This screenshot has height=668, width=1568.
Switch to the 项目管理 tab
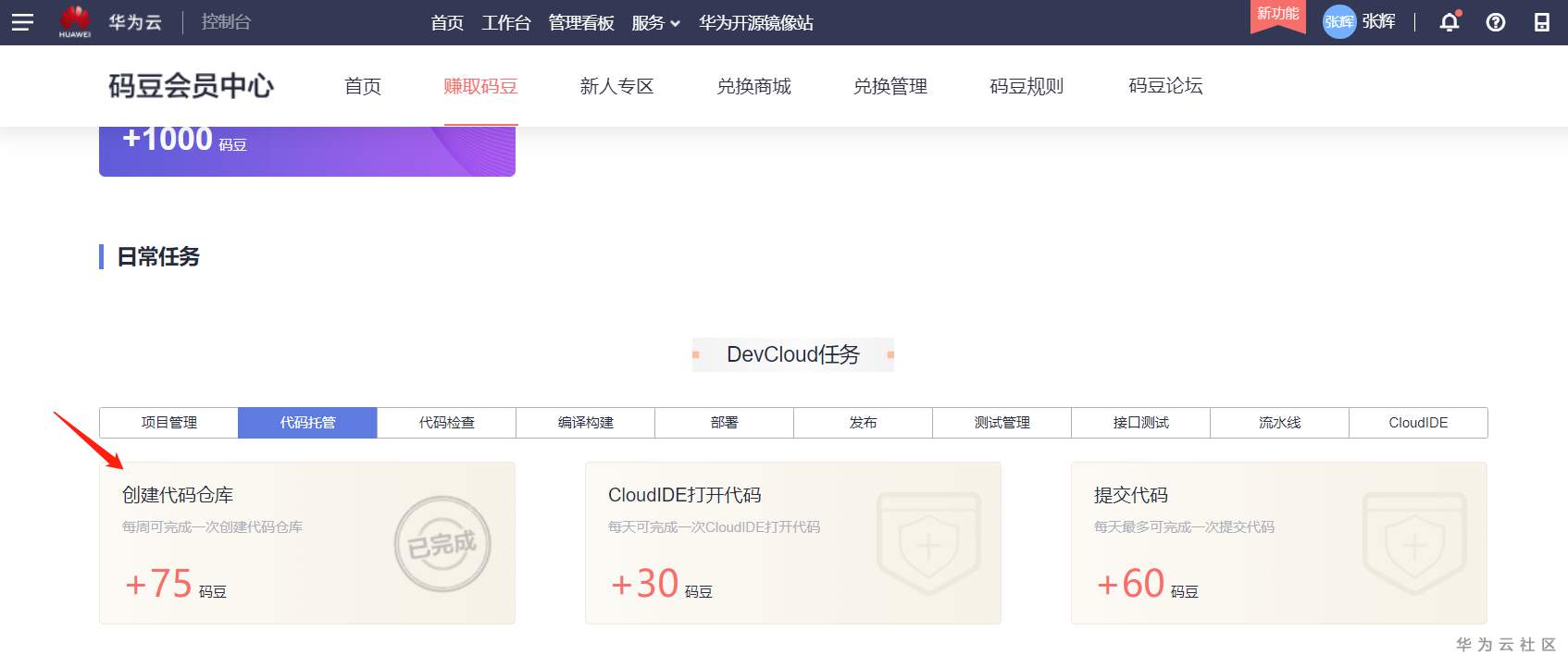pos(168,423)
